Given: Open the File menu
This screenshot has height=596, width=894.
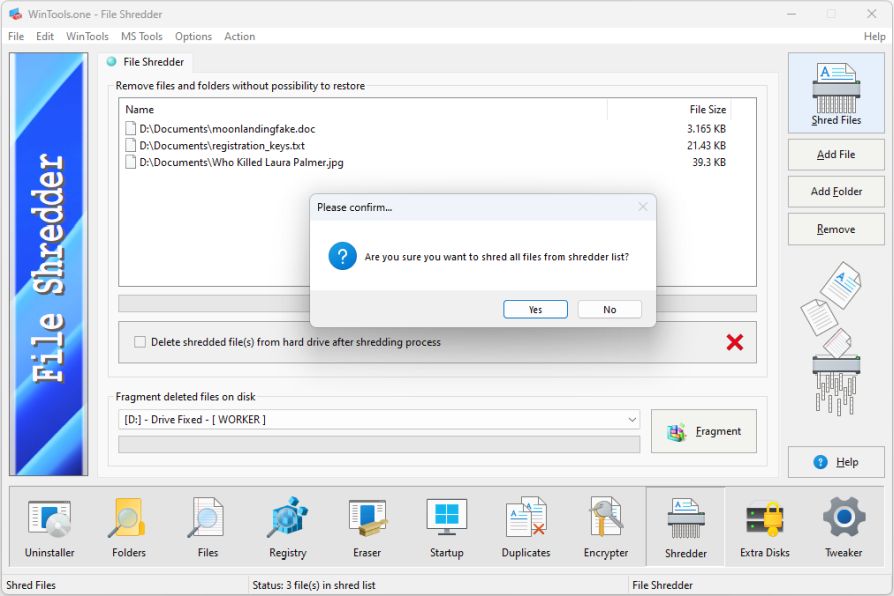Looking at the screenshot, I should coord(16,36).
